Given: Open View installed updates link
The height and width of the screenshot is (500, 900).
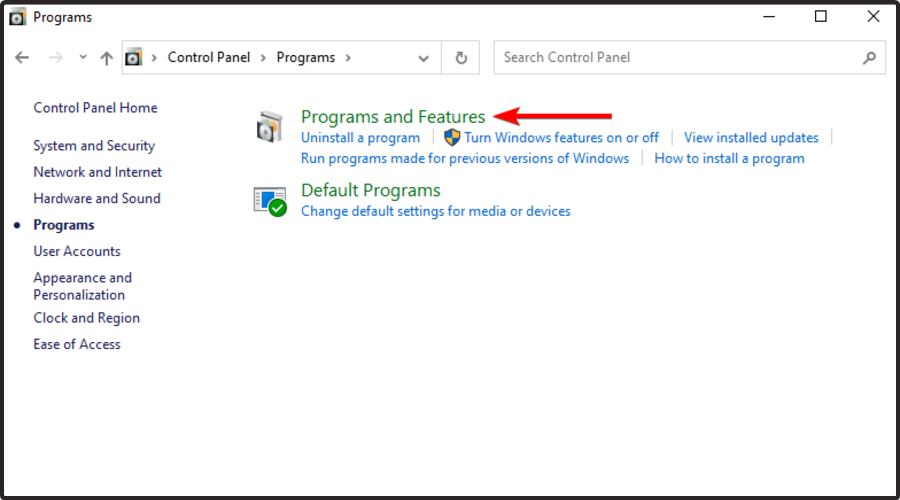Looking at the screenshot, I should [751, 138].
